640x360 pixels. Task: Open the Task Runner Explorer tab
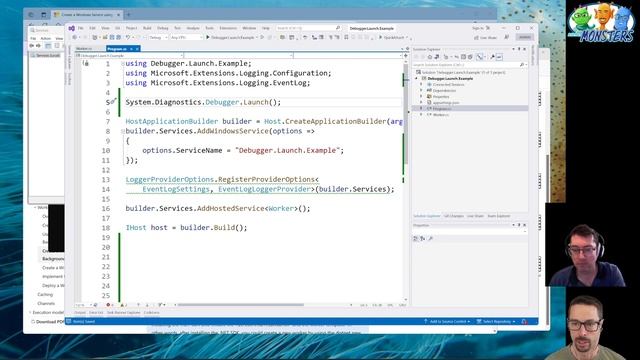[x=124, y=313]
